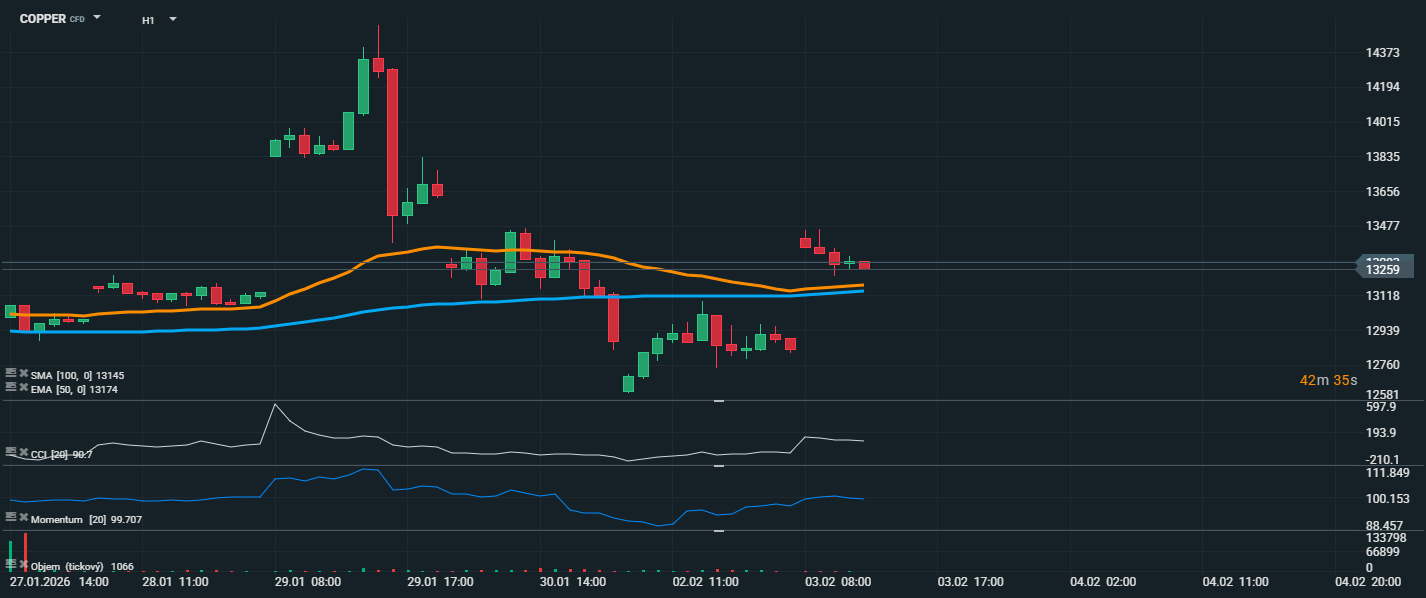
Task: Click the H1 timeframe label
Action: (x=148, y=20)
